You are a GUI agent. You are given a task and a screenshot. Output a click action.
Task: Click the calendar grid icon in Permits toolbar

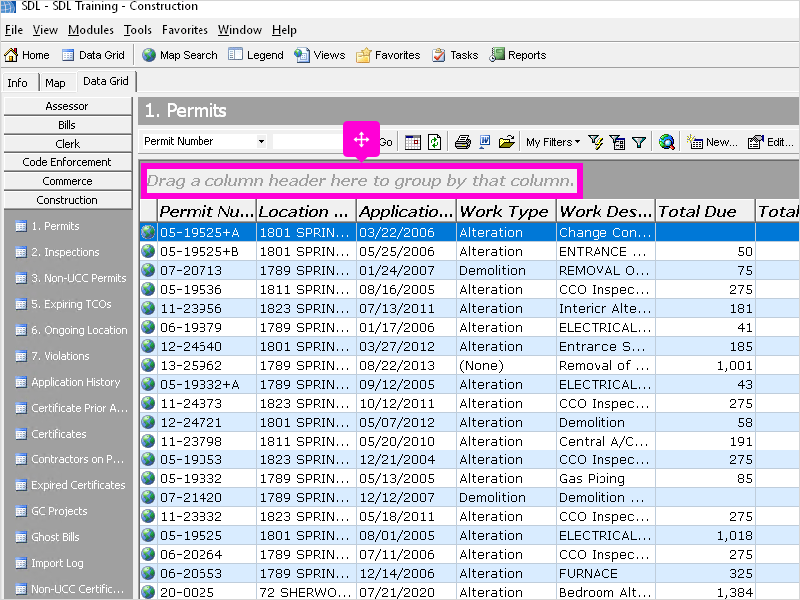[x=413, y=142]
